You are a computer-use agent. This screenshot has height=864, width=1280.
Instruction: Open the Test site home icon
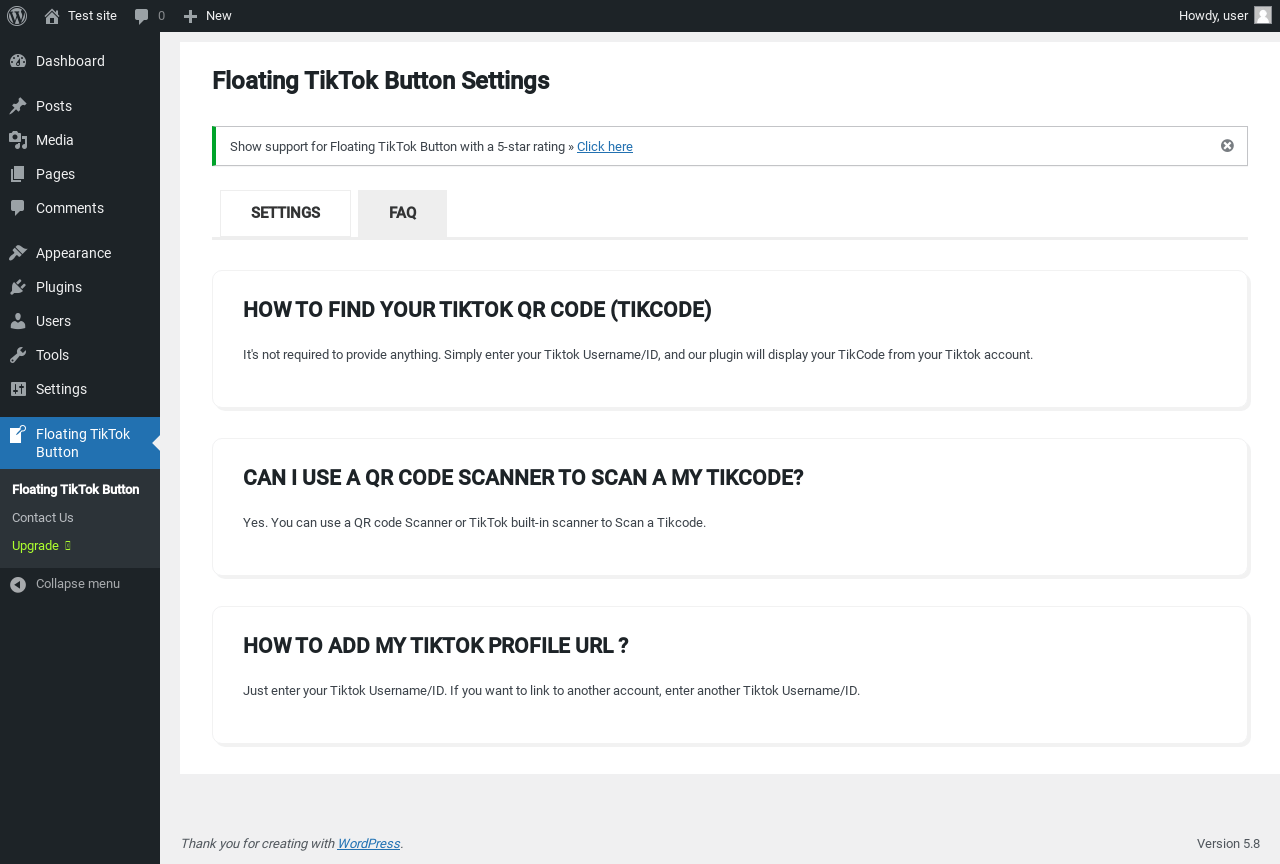(52, 16)
